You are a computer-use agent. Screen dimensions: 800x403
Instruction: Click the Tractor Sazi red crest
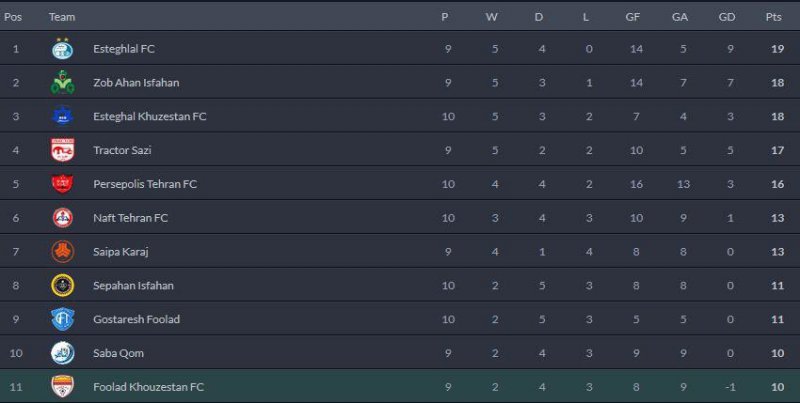(62, 151)
